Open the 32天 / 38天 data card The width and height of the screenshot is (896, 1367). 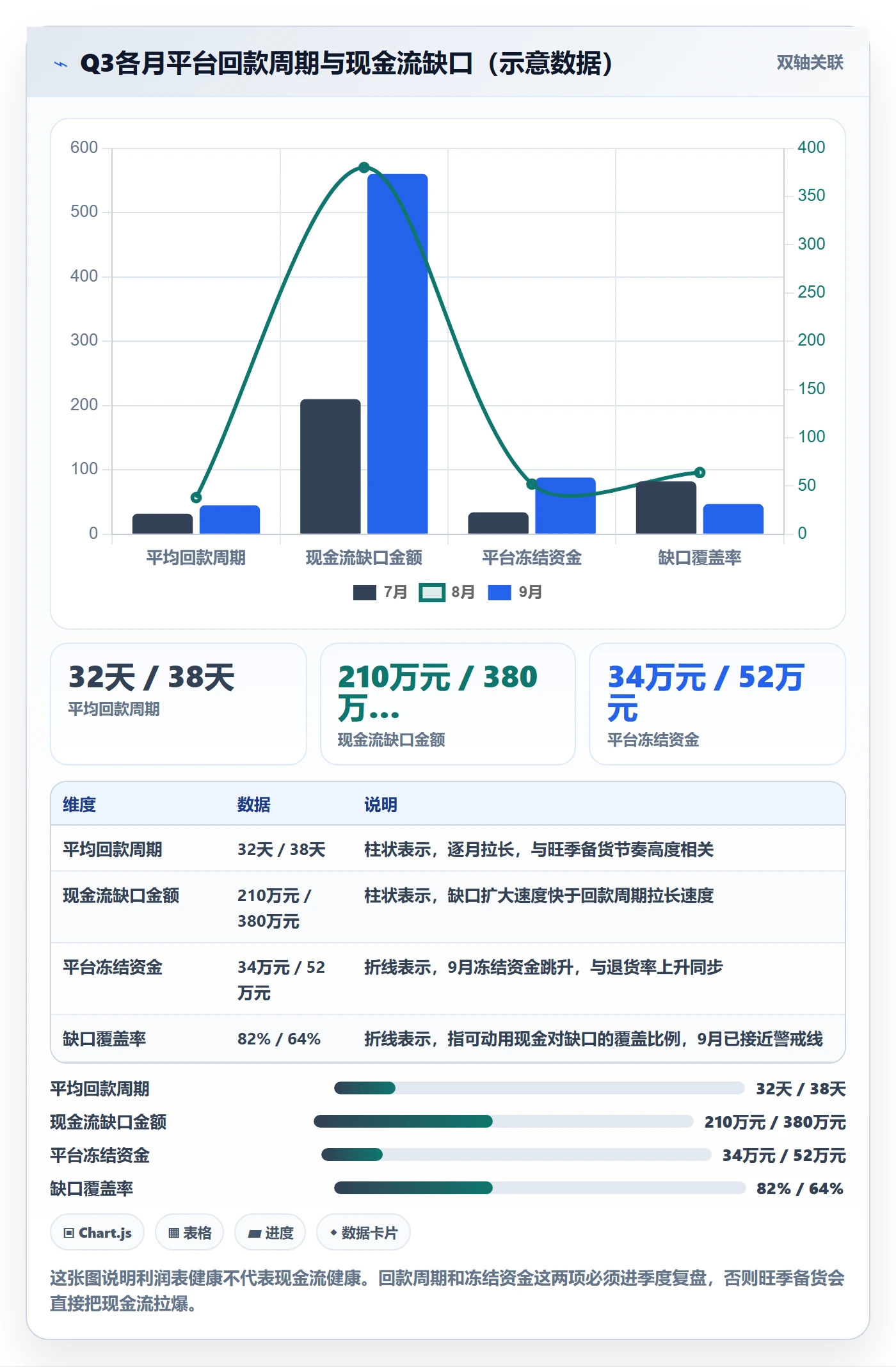point(179,703)
